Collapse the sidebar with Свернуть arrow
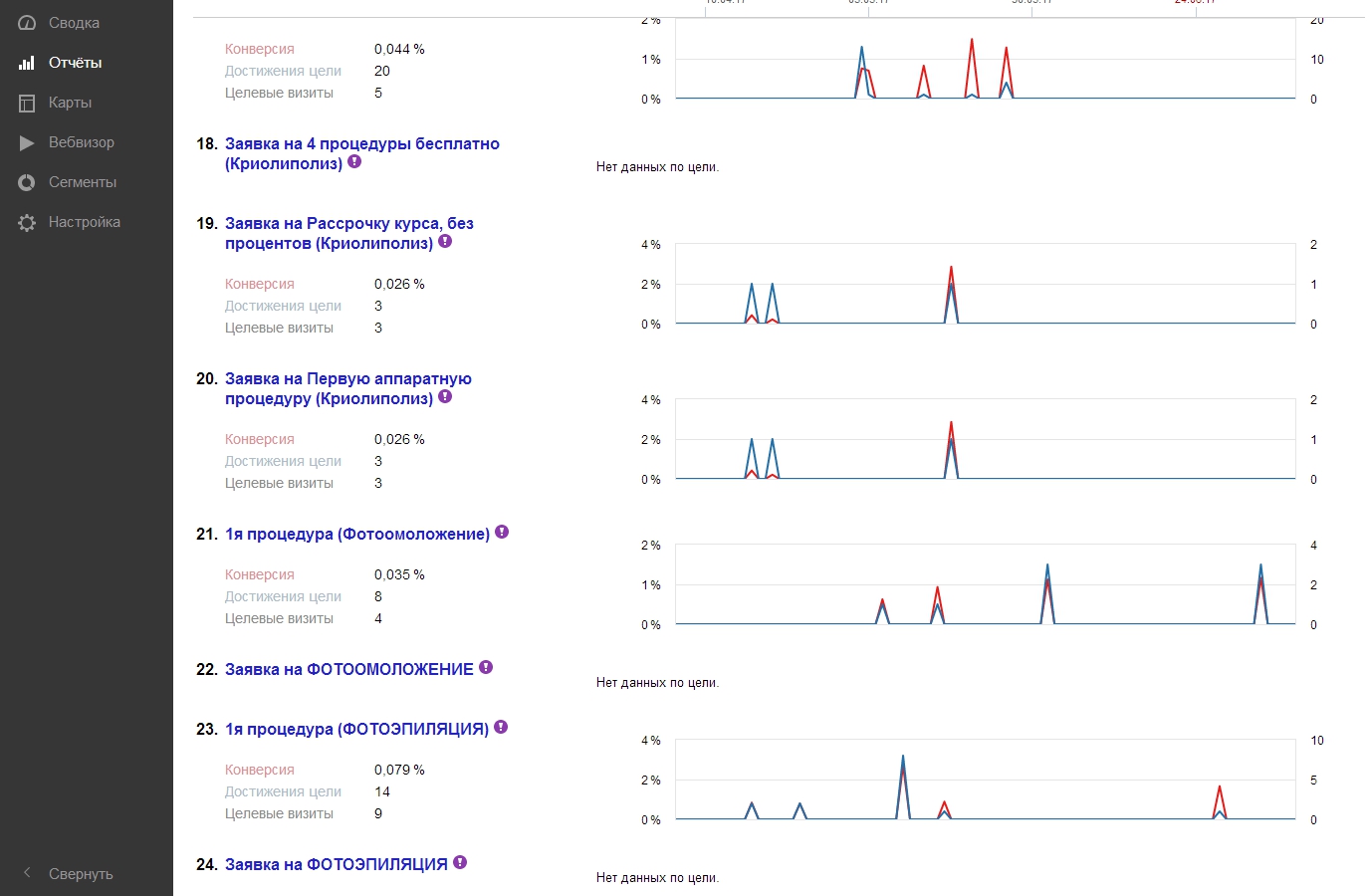1370x896 pixels. 28,873
